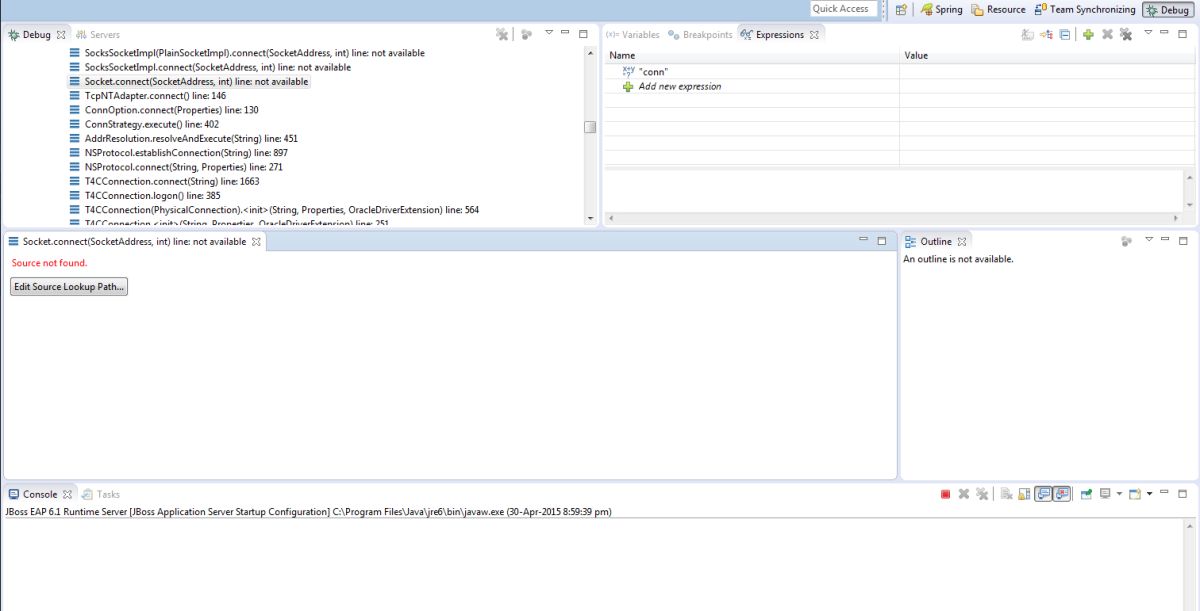Select NSProtocol.connect(String, Properties) line 271 frame
The height and width of the screenshot is (611, 1200).
(x=176, y=167)
